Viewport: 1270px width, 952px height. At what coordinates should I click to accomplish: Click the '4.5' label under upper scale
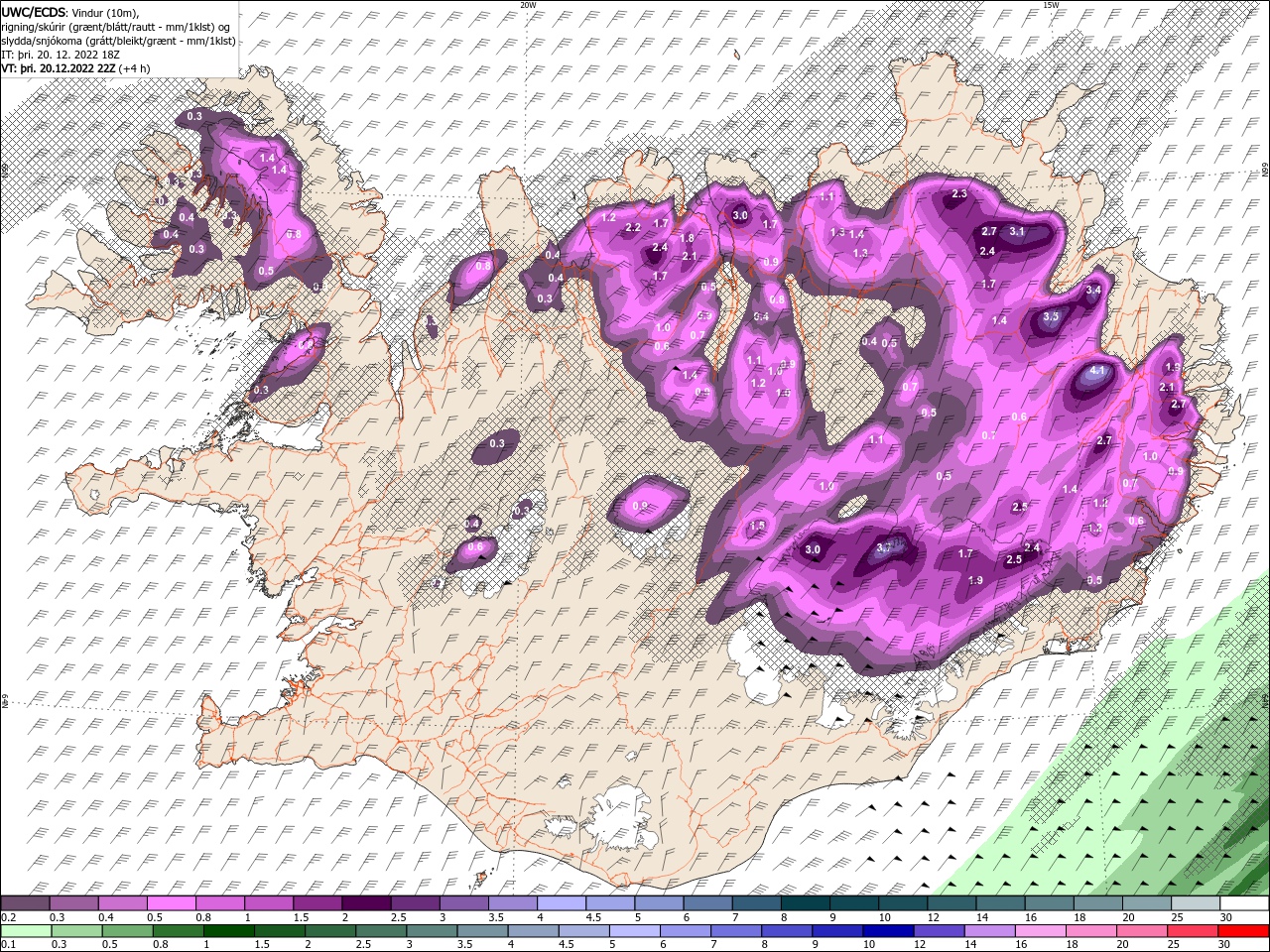(592, 917)
